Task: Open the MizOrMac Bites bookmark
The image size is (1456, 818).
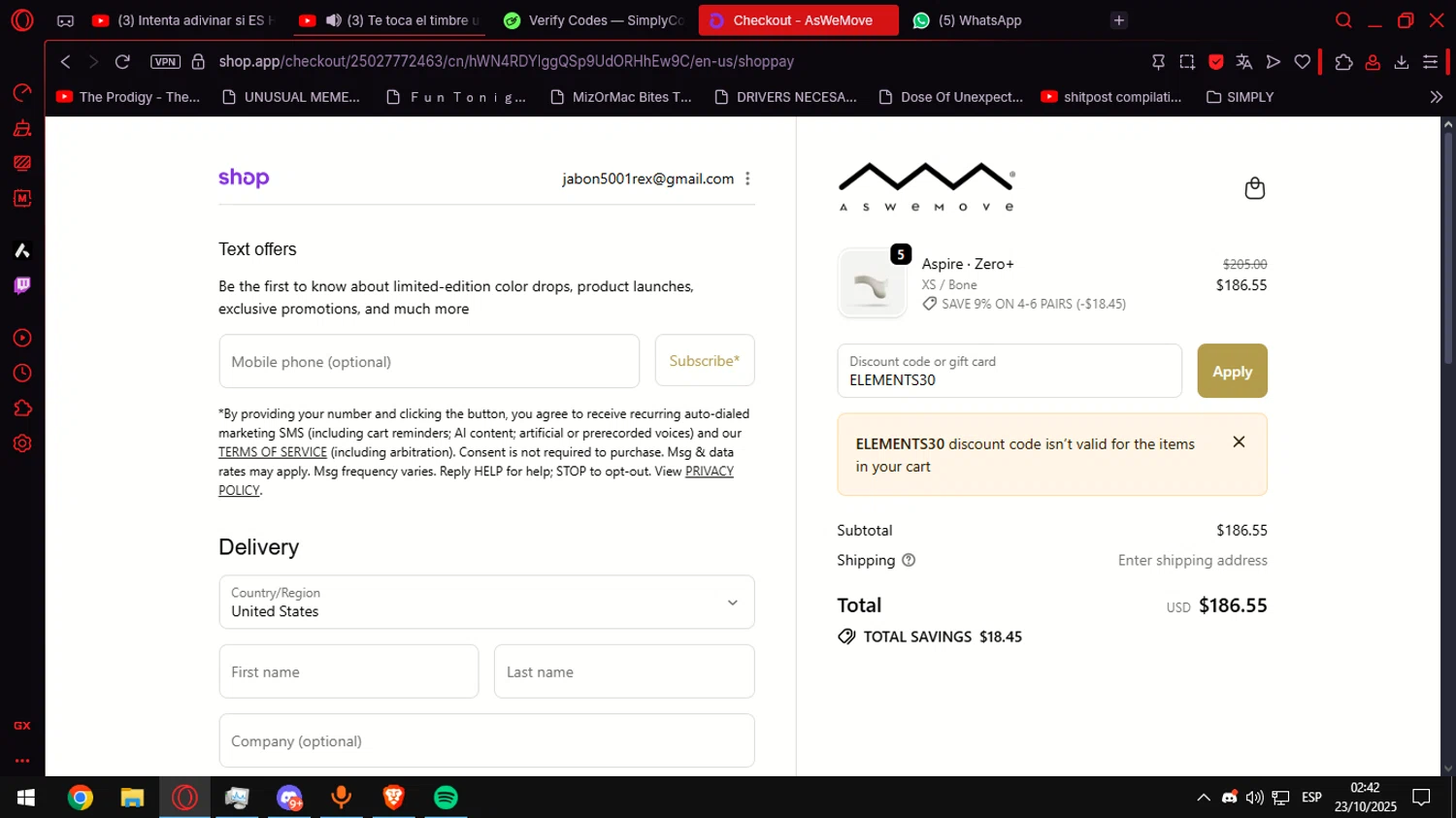Action: pos(621,97)
